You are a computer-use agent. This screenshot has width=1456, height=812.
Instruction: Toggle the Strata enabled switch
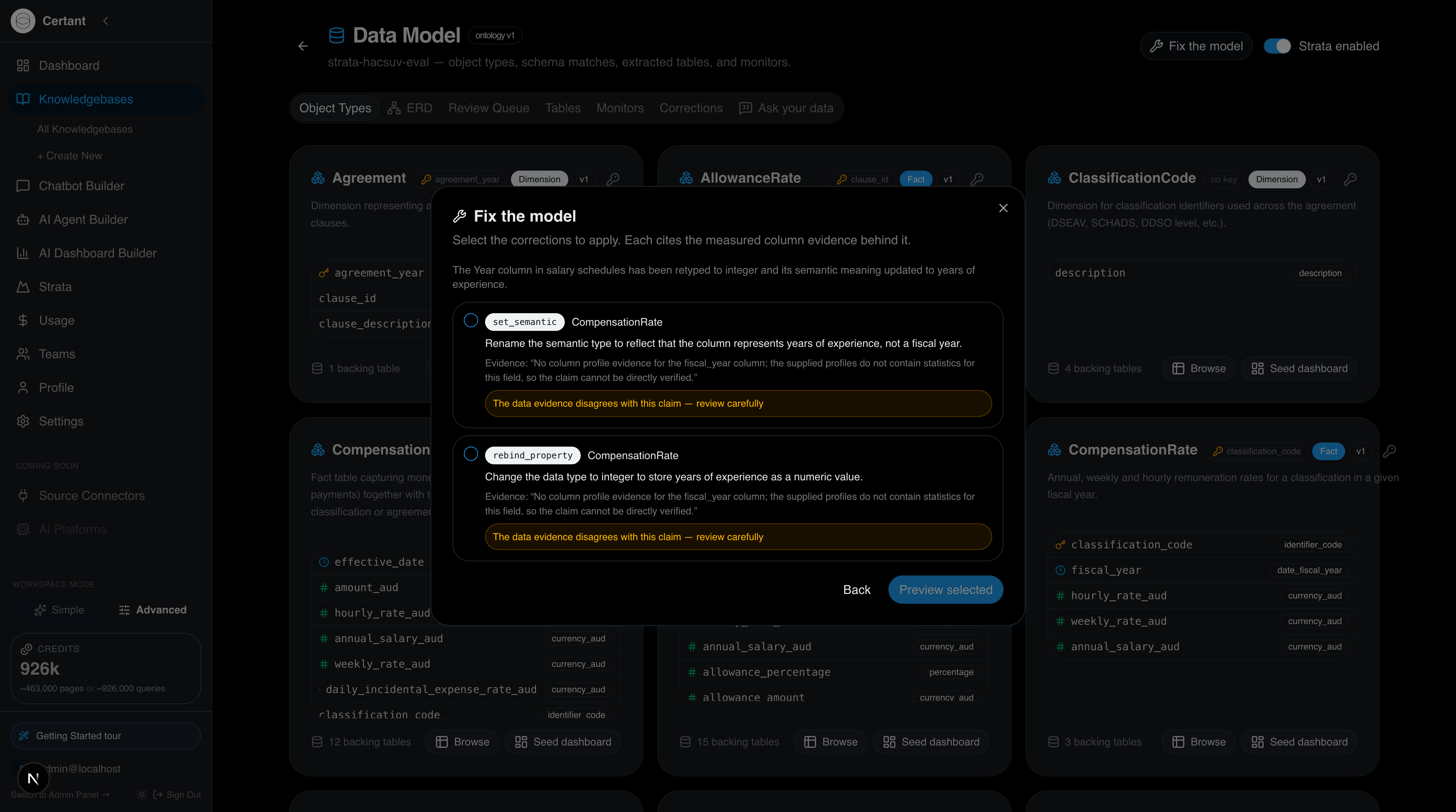pos(1278,46)
